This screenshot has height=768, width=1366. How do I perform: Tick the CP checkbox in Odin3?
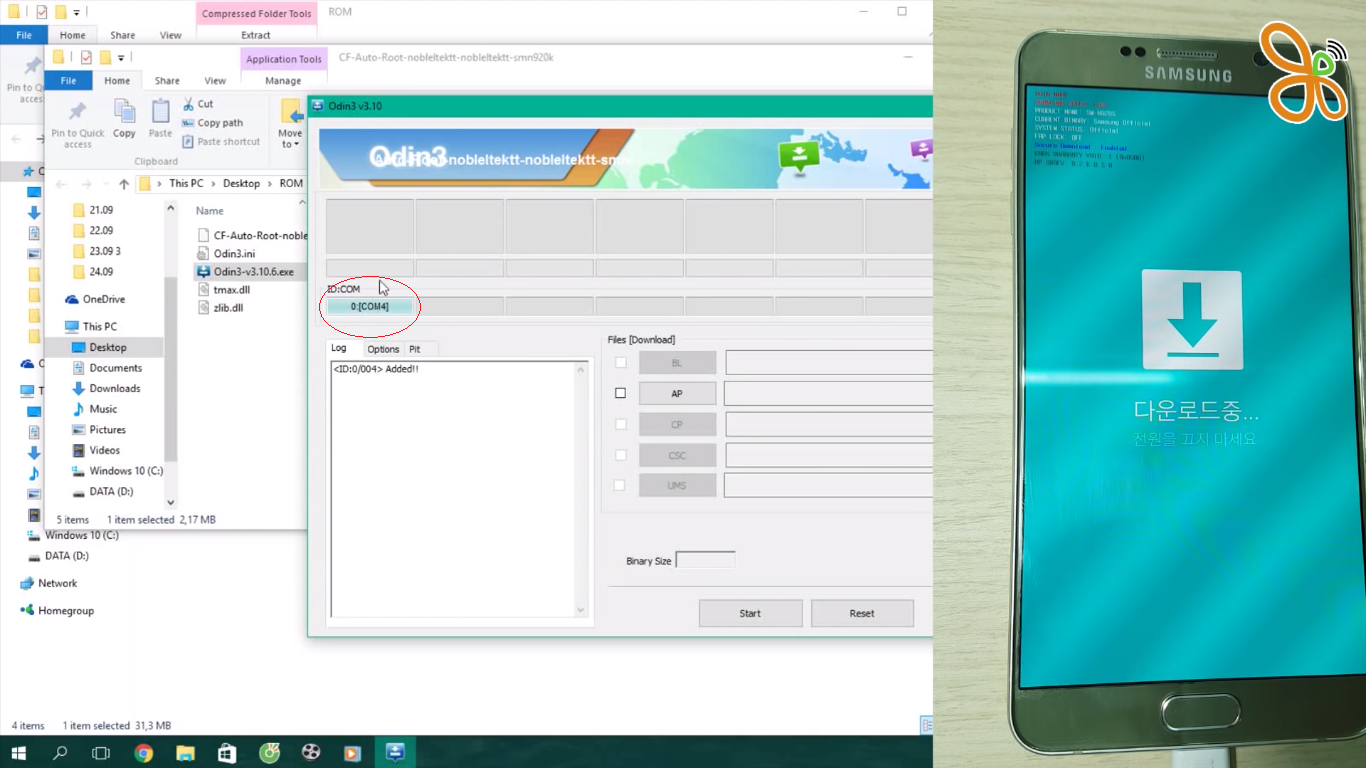coord(620,424)
